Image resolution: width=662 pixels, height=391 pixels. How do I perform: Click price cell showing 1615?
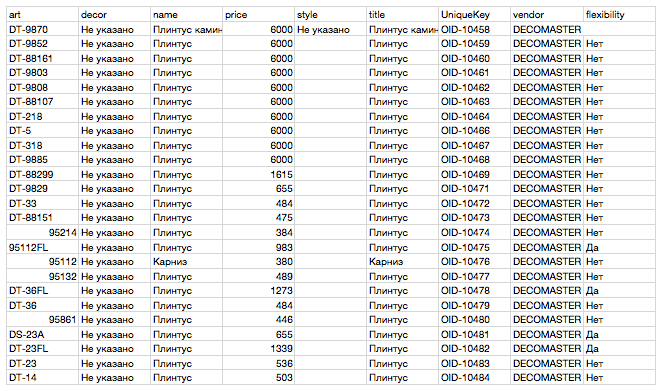(258, 174)
